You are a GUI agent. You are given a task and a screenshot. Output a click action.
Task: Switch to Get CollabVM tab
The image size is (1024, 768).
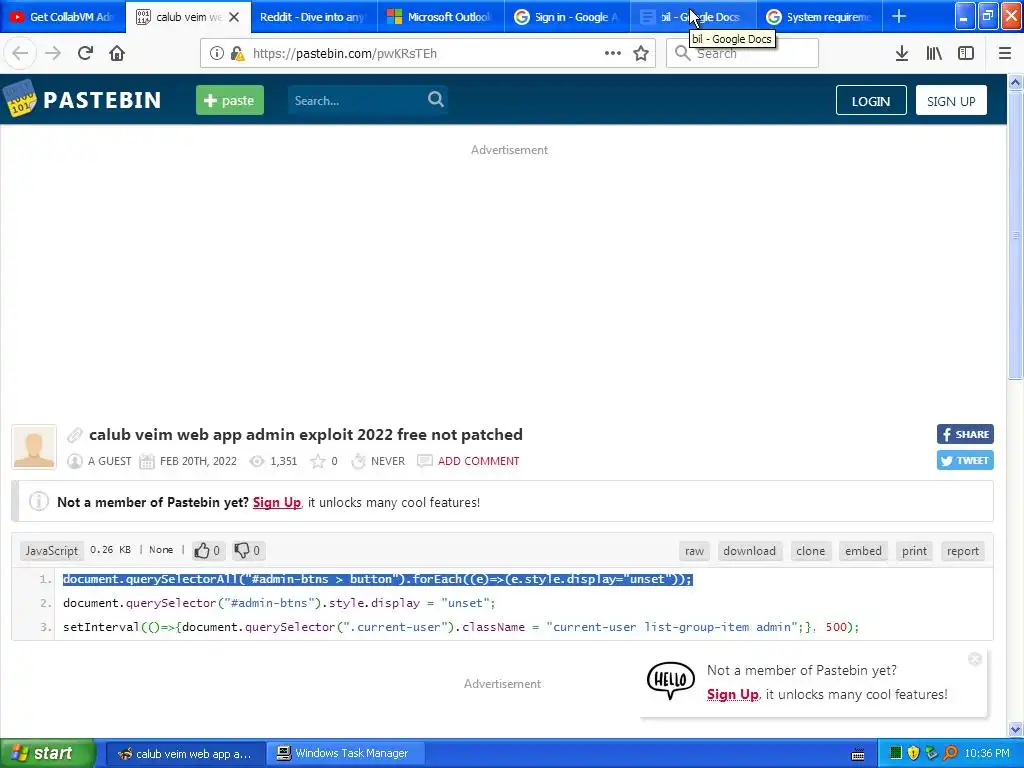63,17
